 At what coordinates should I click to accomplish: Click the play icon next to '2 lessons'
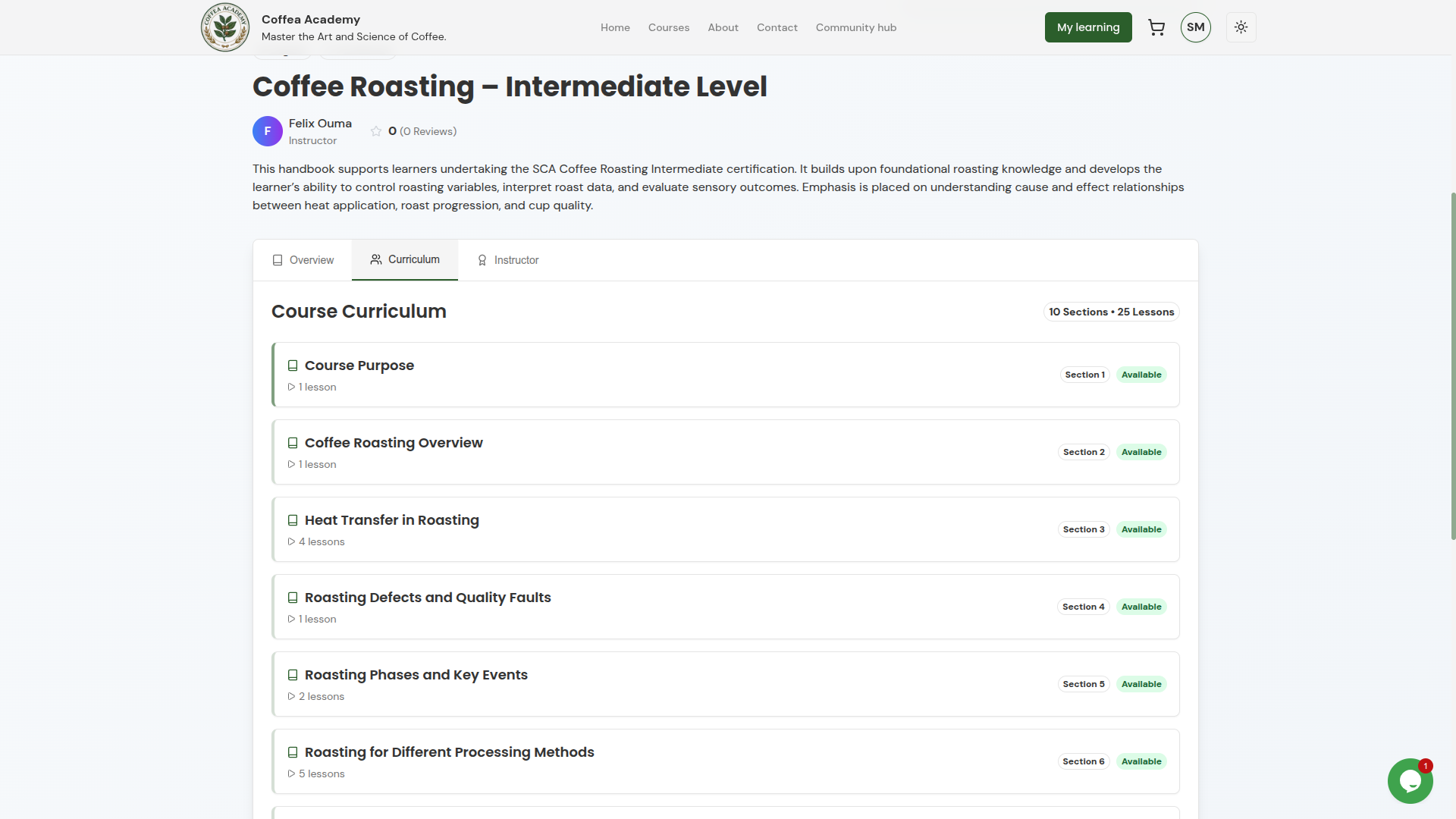(291, 696)
